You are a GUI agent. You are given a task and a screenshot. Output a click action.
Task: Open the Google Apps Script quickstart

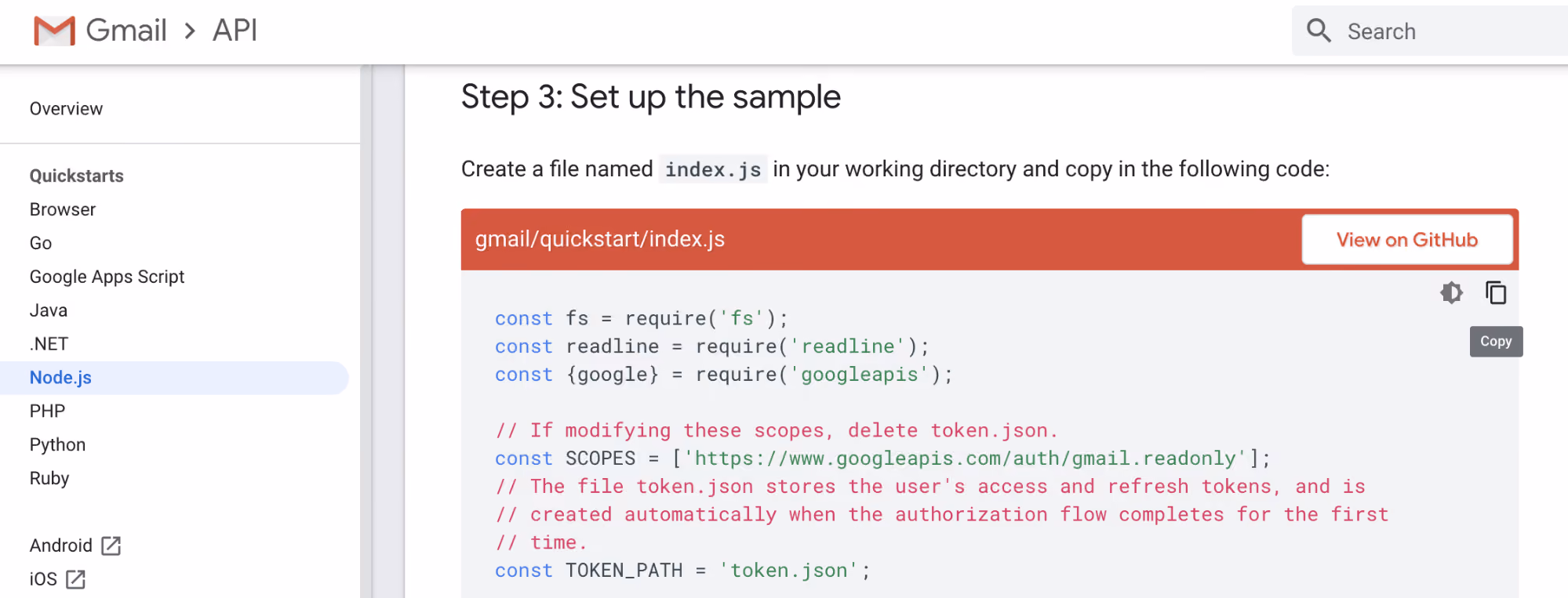(x=107, y=277)
